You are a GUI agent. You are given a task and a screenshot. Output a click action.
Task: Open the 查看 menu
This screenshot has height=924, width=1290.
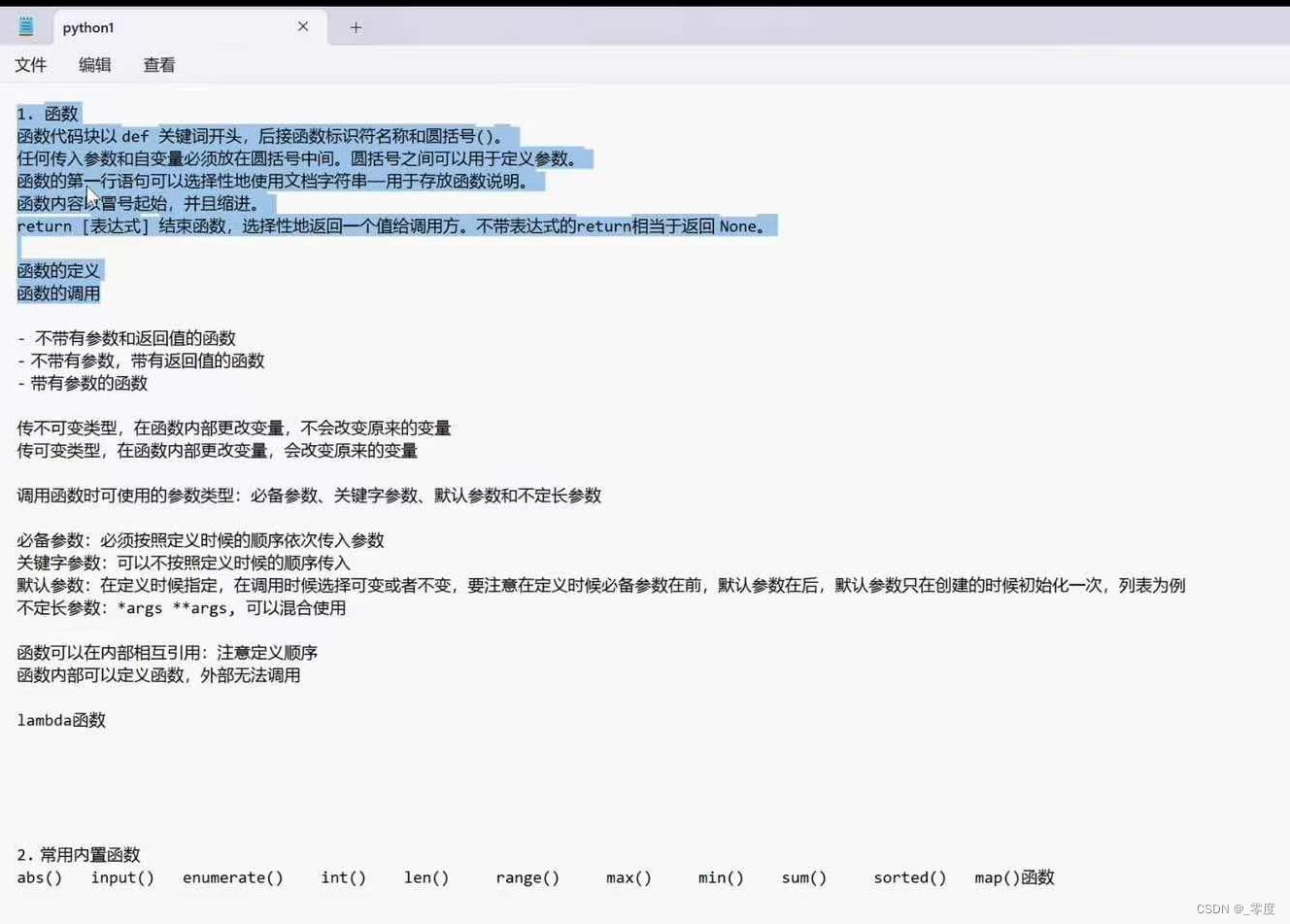(x=158, y=65)
